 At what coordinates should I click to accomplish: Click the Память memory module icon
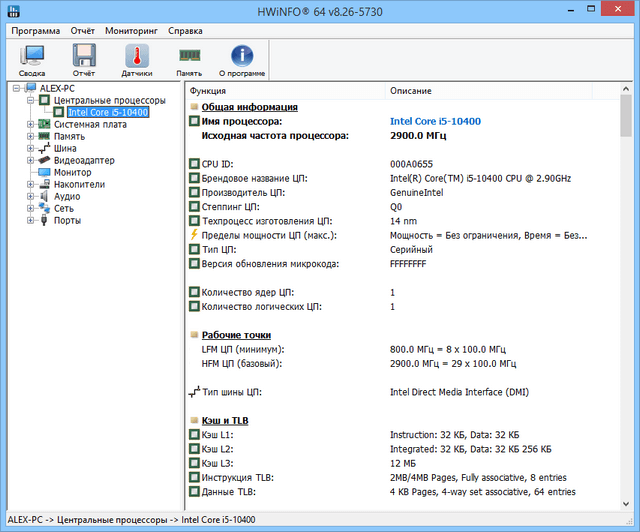[189, 60]
